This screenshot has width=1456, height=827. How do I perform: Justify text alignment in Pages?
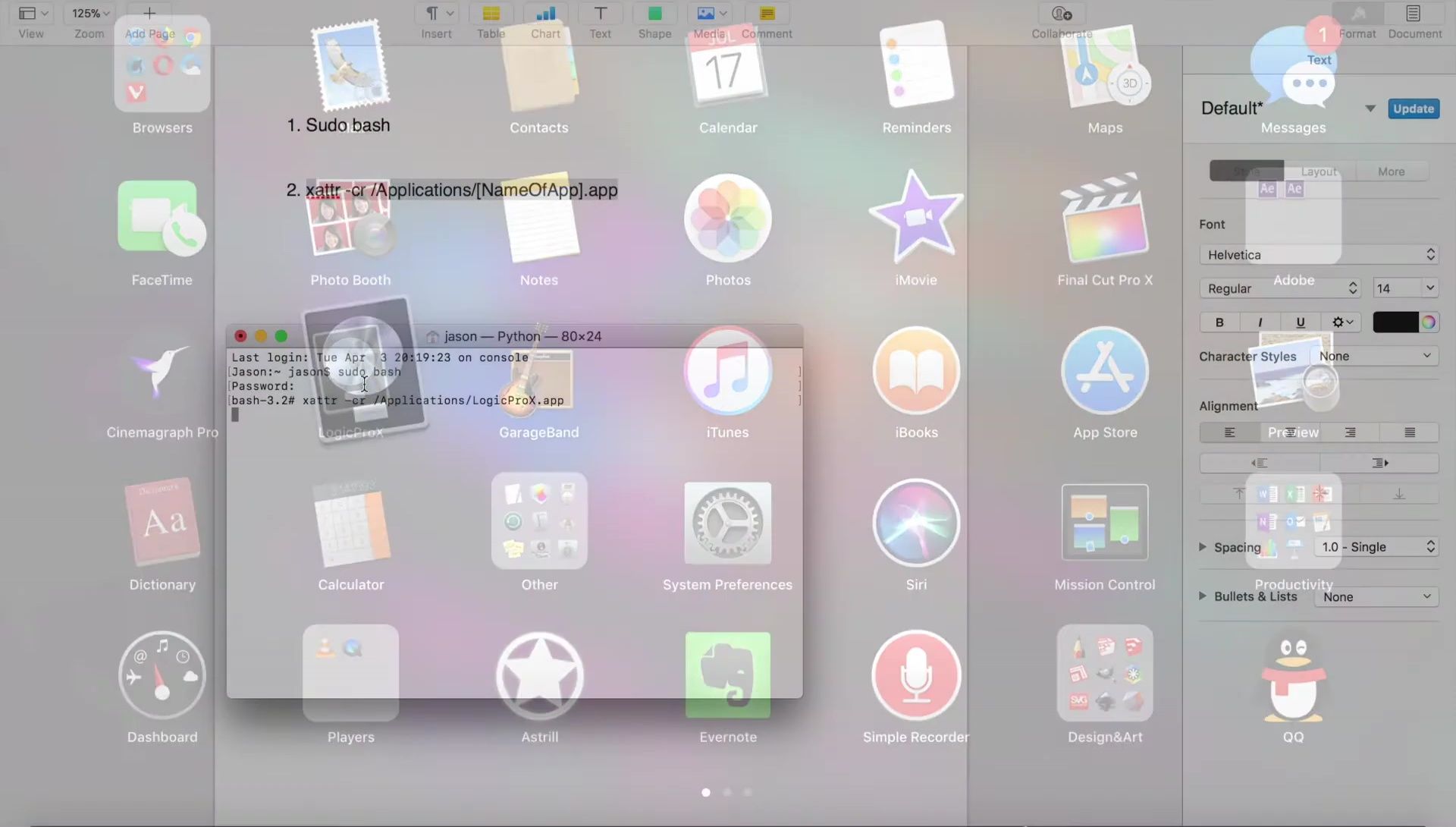tap(1410, 432)
